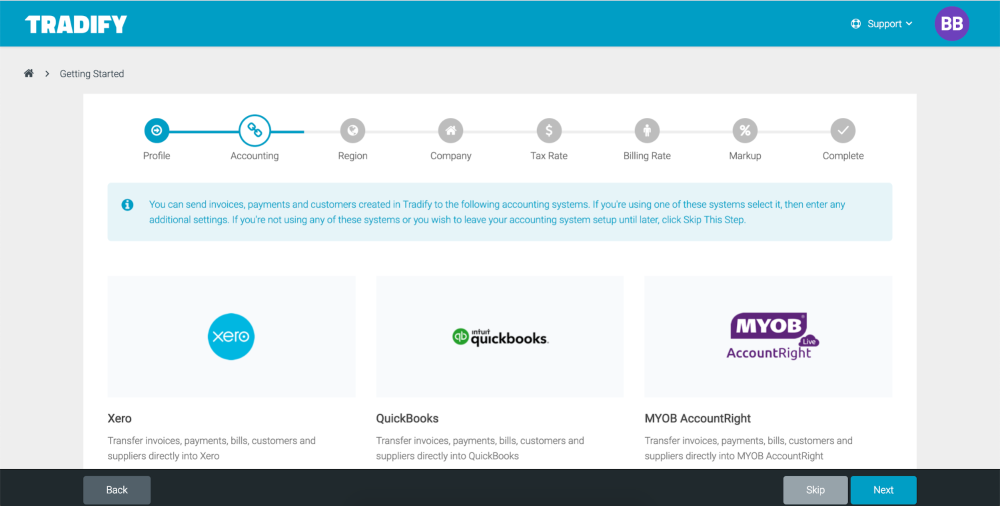This screenshot has height=506, width=1000.
Task: Select the Profile step circle icon
Action: coord(157,131)
